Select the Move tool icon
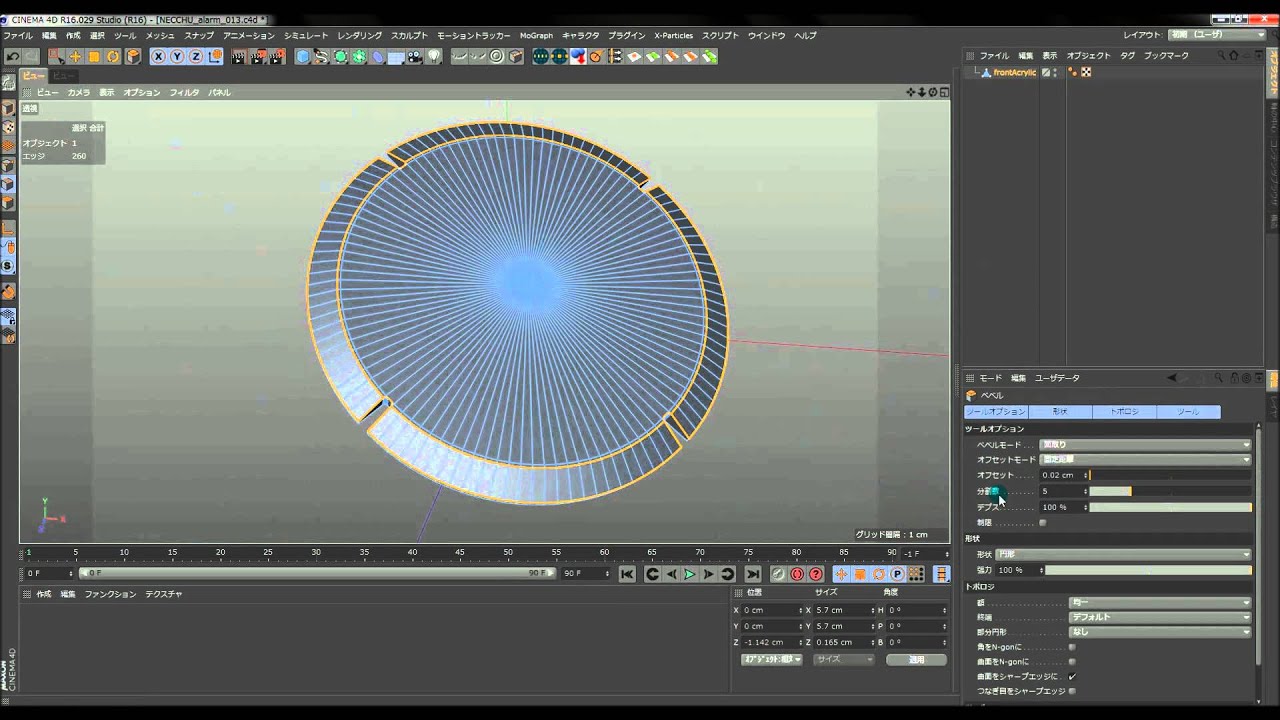Image resolution: width=1280 pixels, height=720 pixels. [75, 57]
